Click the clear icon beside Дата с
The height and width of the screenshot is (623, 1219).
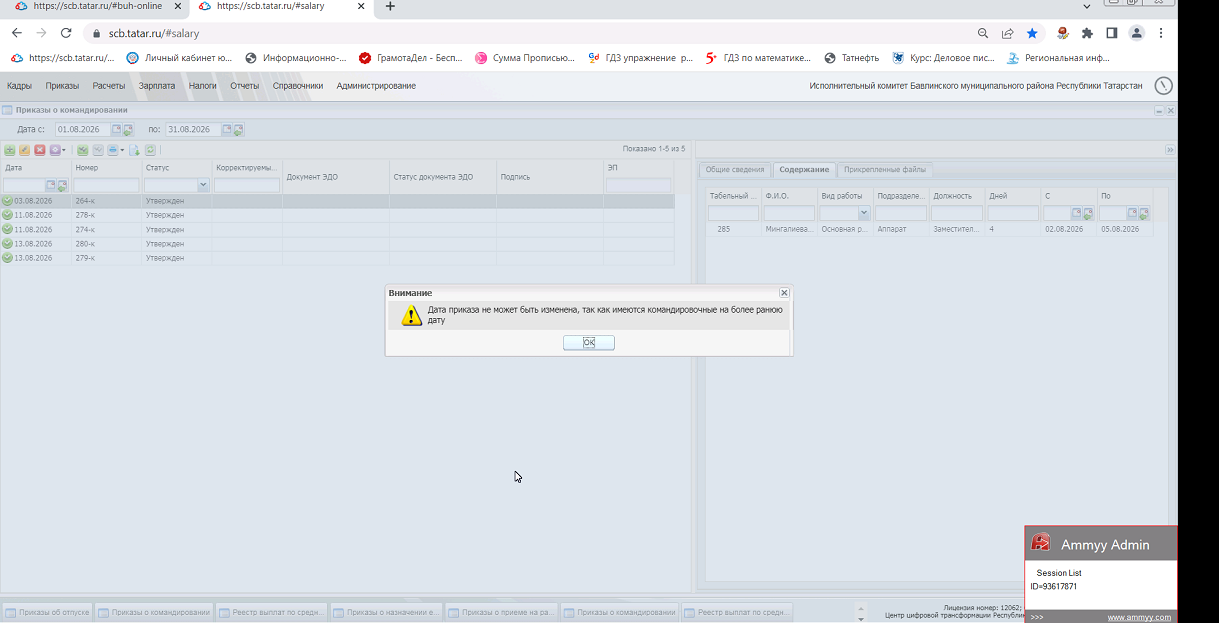coord(128,130)
